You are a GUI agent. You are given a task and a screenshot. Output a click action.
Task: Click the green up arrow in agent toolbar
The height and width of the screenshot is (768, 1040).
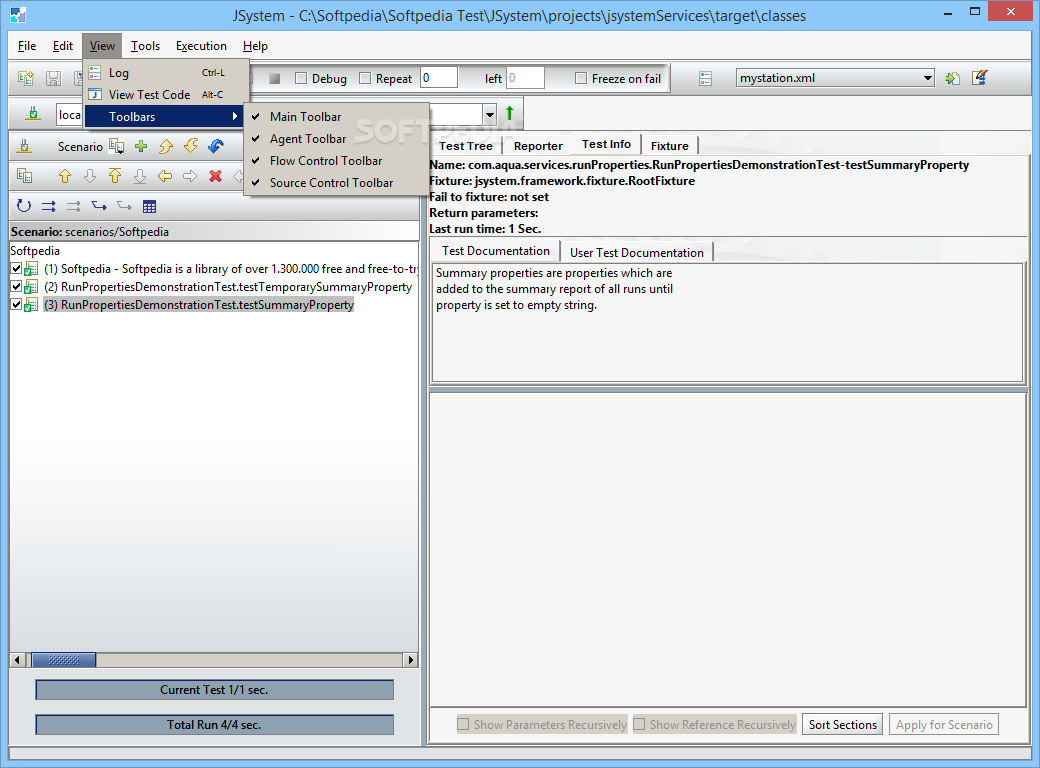point(509,113)
